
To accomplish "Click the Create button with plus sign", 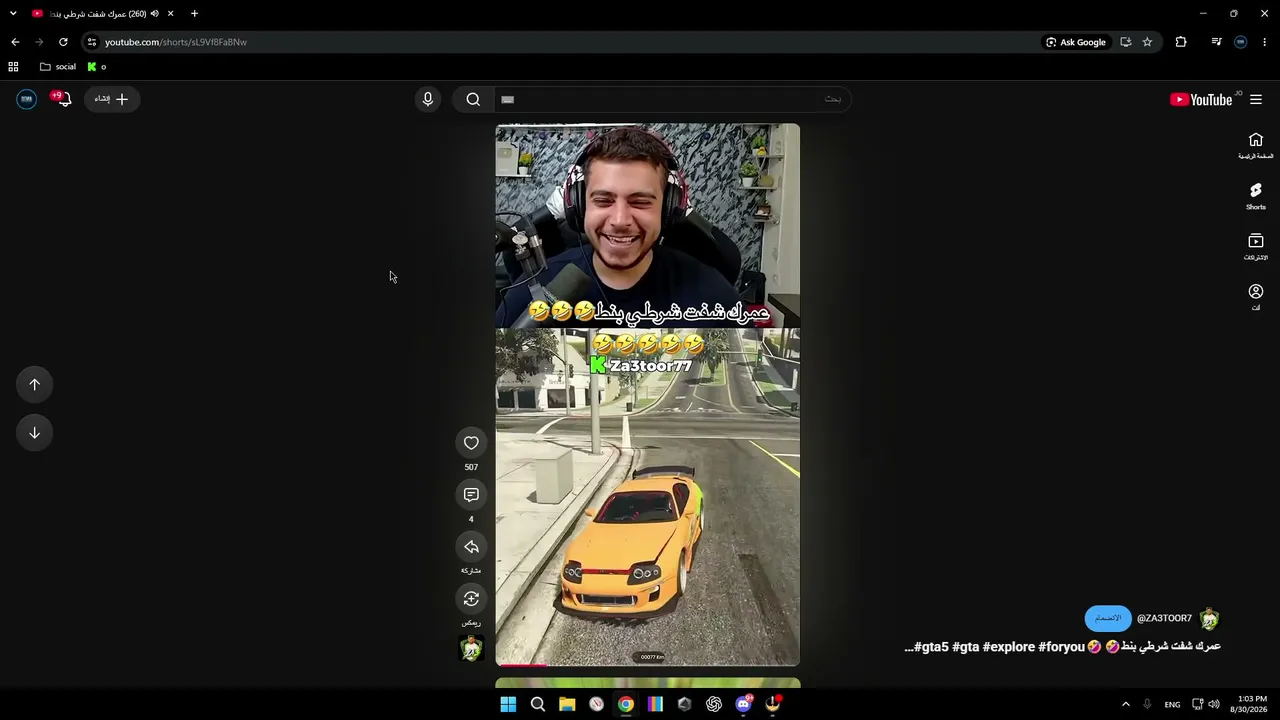I will click(112, 99).
